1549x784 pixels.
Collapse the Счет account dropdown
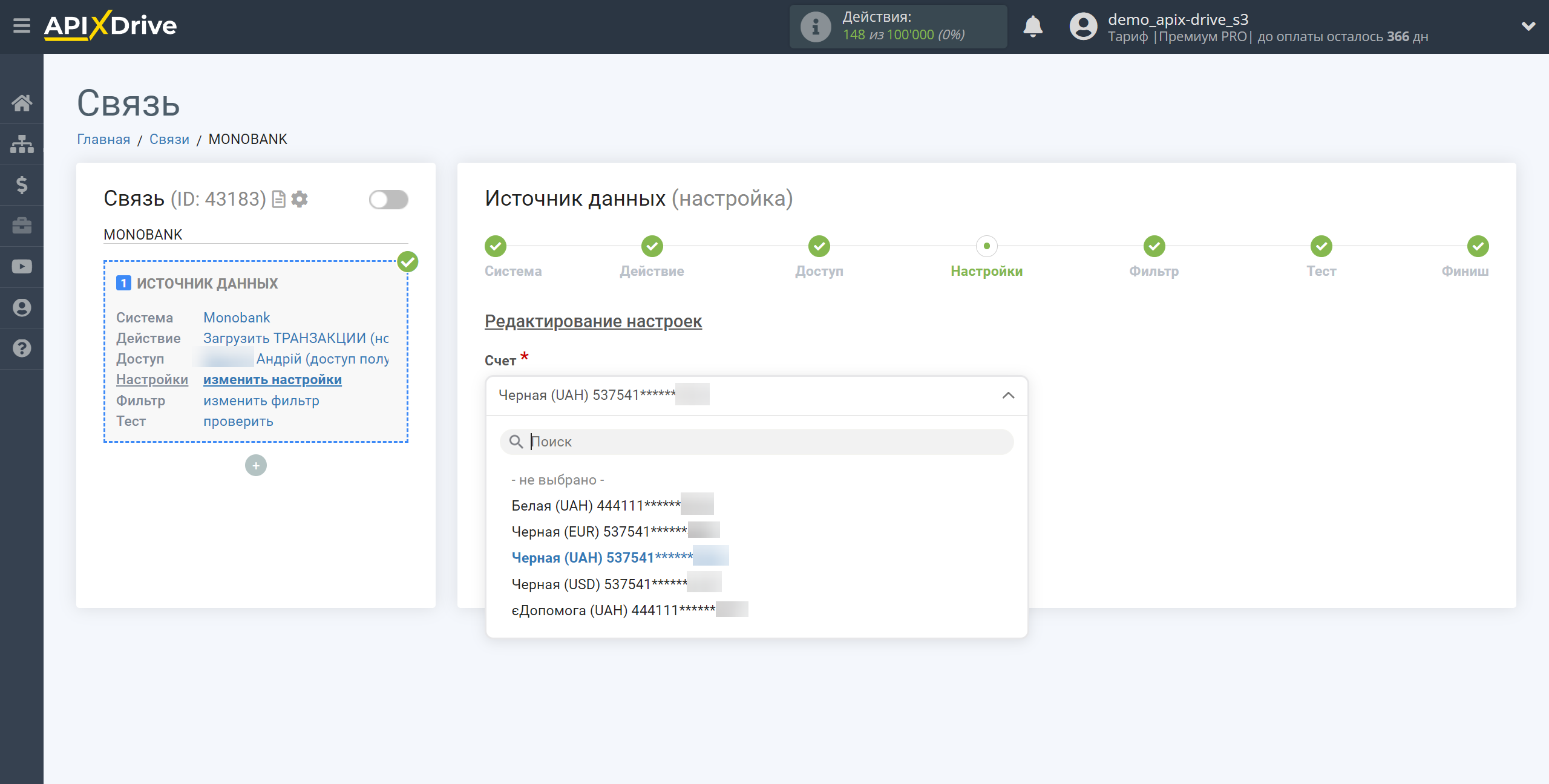coord(756,395)
